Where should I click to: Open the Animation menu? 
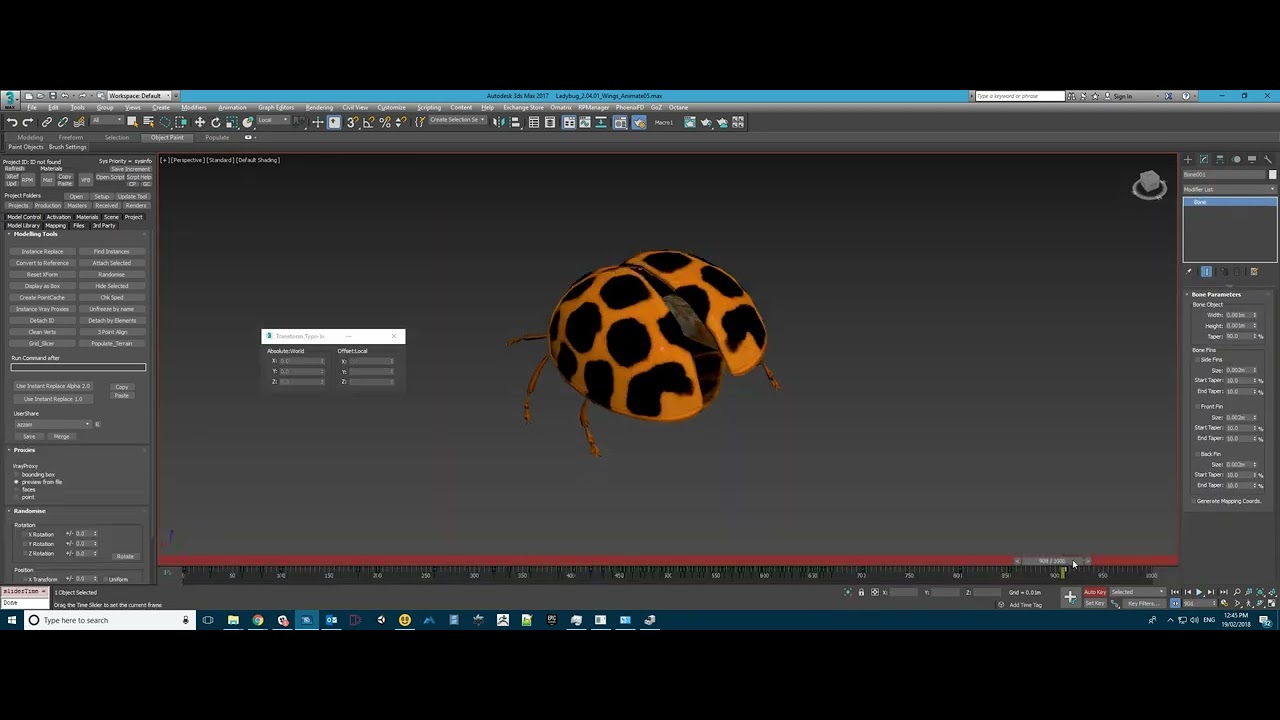[232, 107]
